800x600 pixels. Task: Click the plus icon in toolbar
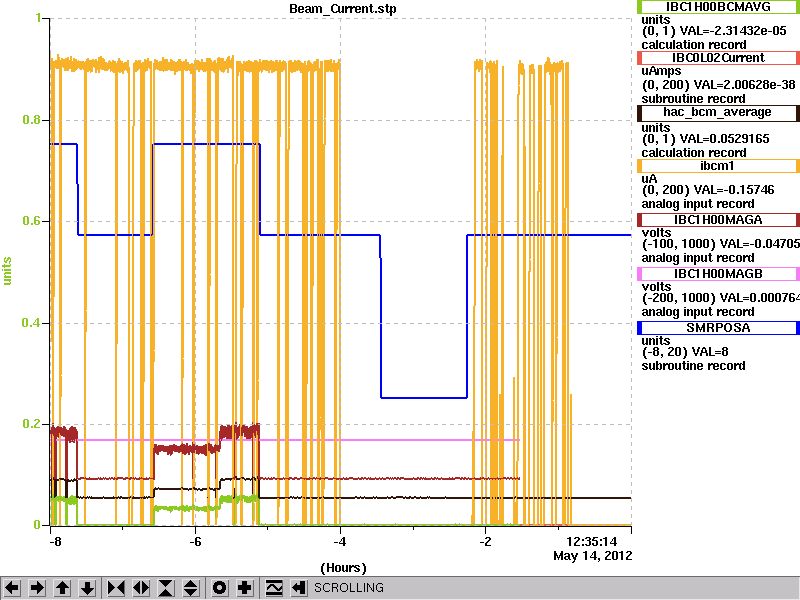point(245,588)
